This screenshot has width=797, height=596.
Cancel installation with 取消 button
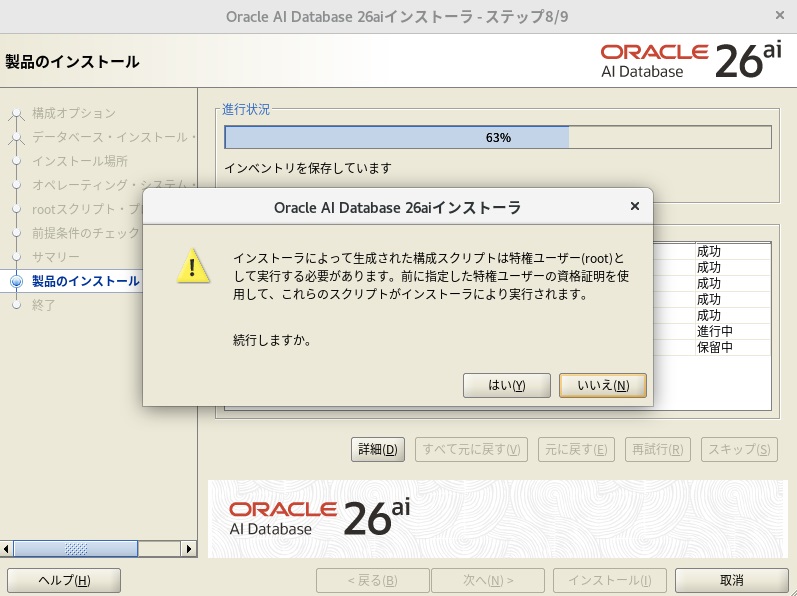tap(731, 580)
